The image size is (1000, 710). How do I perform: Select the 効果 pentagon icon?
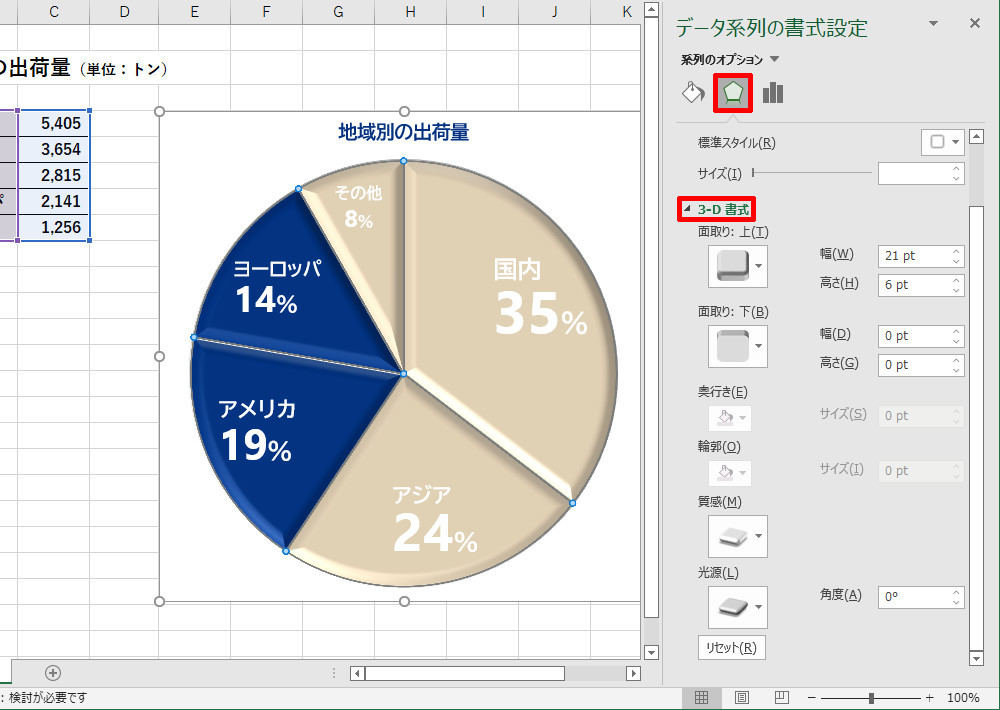click(733, 91)
